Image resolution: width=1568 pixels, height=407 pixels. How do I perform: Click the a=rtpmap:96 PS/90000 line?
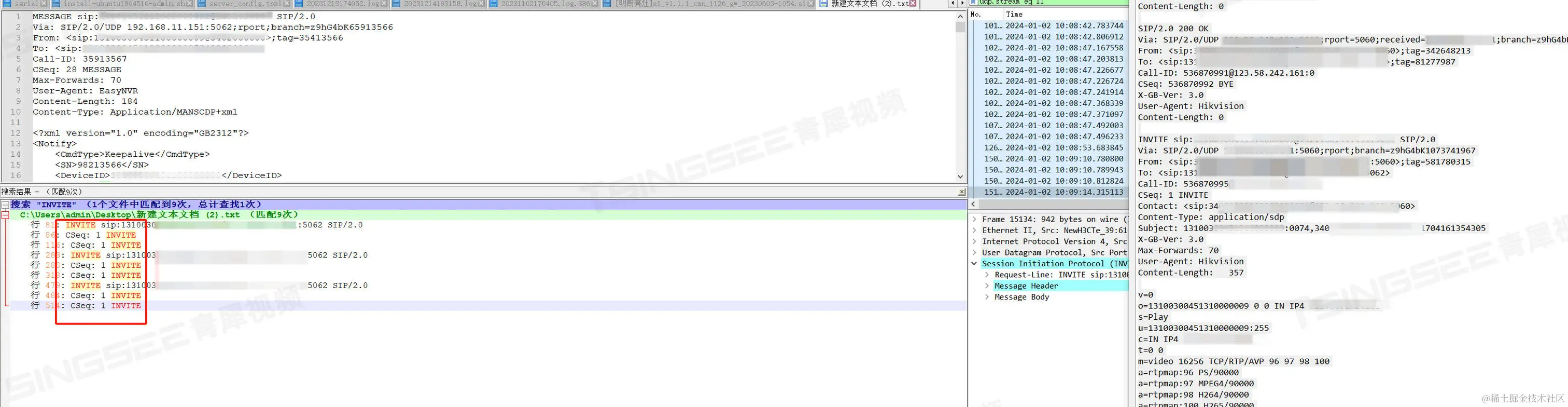click(x=1188, y=372)
